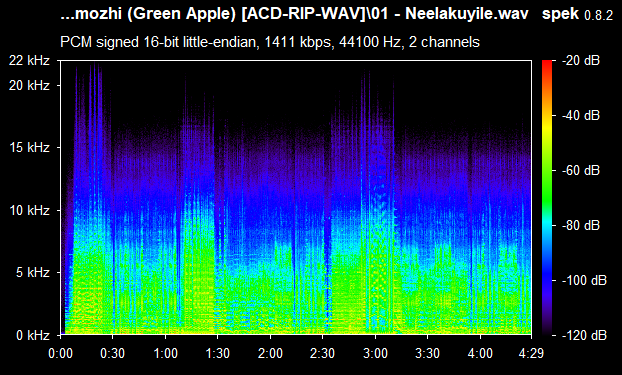The width and height of the screenshot is (622, 375).
Task: Click the 3:00 time axis marker
Action: pos(375,353)
